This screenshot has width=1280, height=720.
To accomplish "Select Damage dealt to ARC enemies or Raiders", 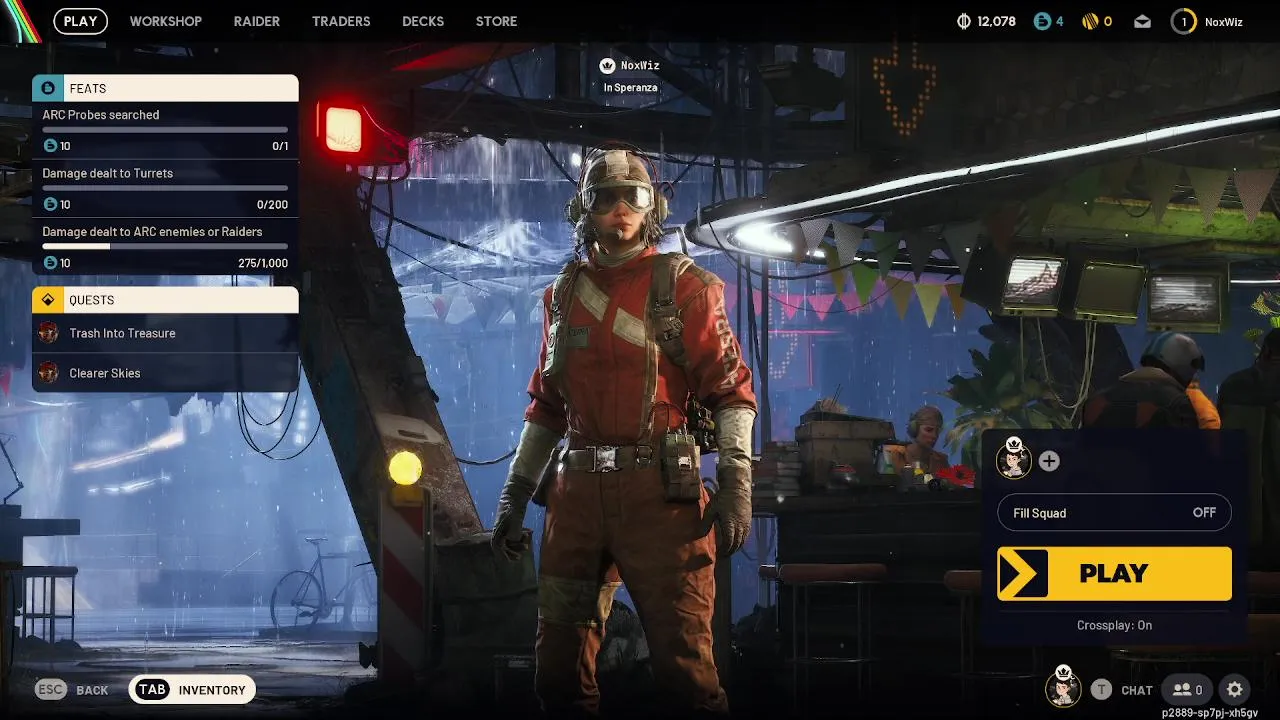I will (165, 247).
